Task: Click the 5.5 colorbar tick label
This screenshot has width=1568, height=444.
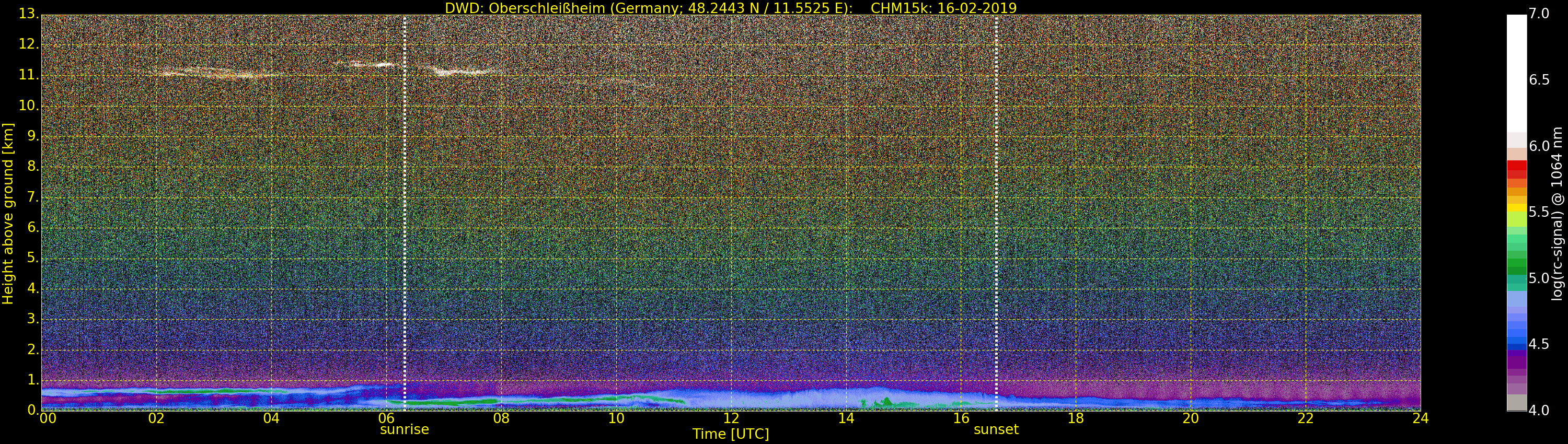Action: coord(1539,212)
